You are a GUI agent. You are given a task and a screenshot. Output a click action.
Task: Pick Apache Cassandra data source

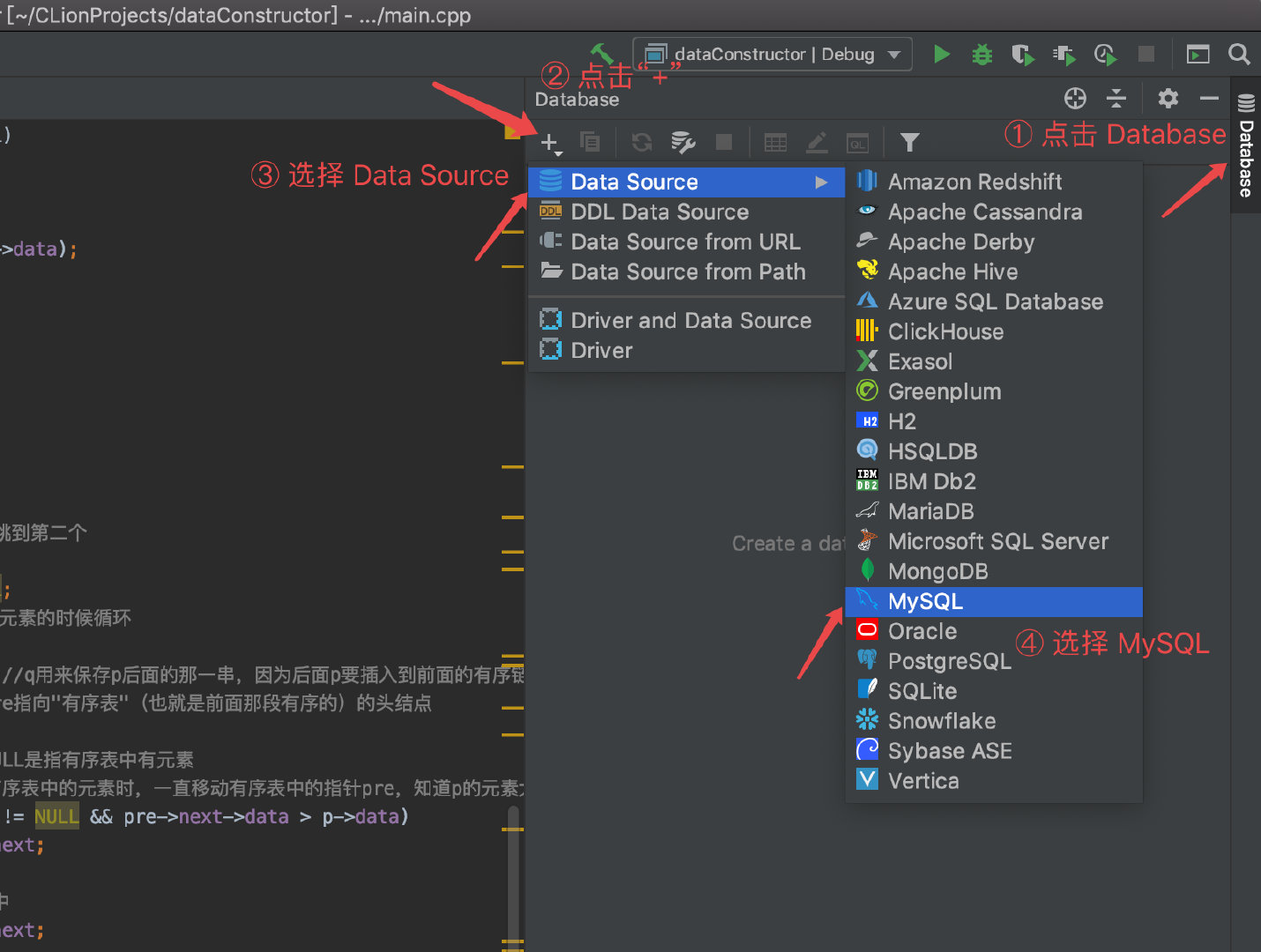click(x=994, y=212)
